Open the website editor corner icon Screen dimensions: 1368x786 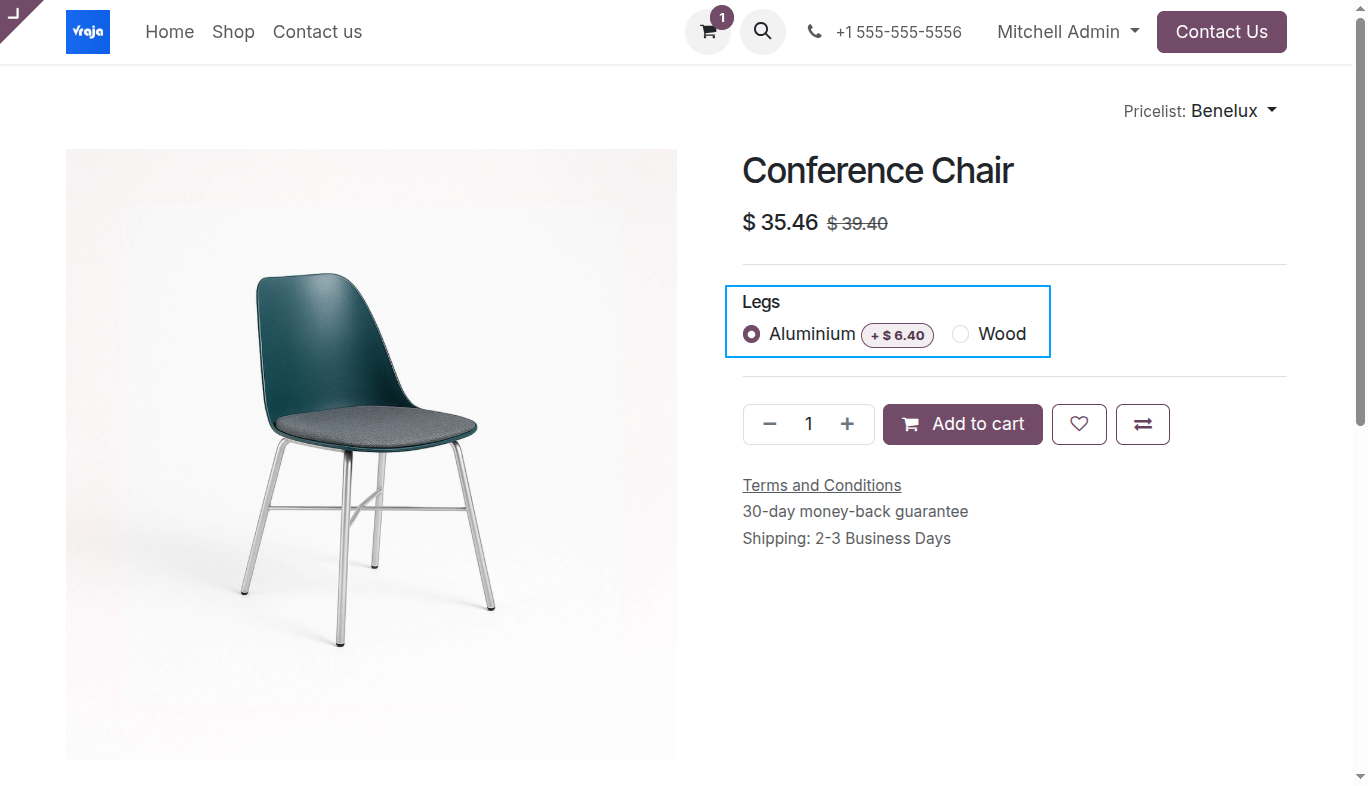click(16, 14)
